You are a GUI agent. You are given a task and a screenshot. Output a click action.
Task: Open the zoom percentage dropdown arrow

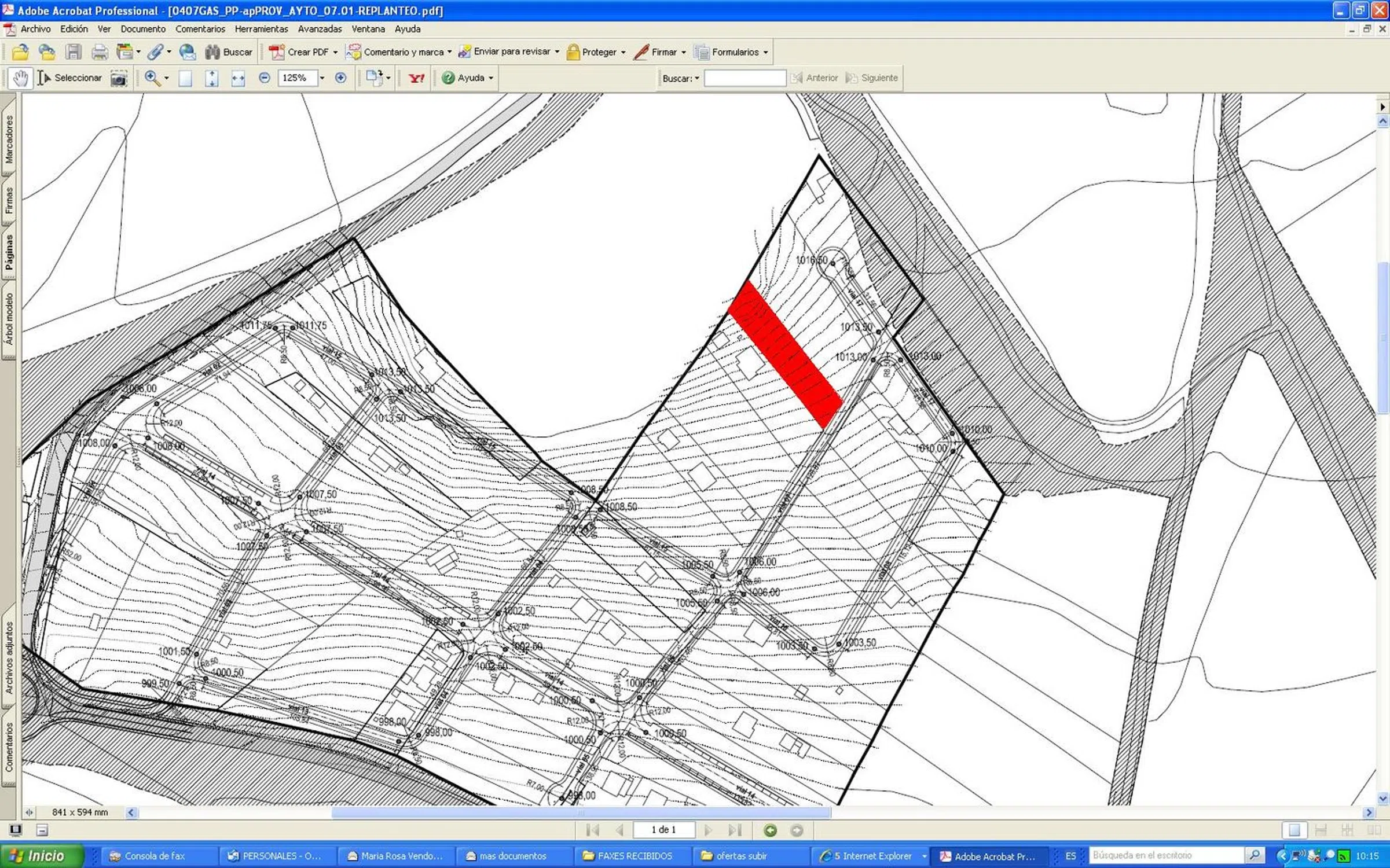pyautogui.click(x=322, y=78)
